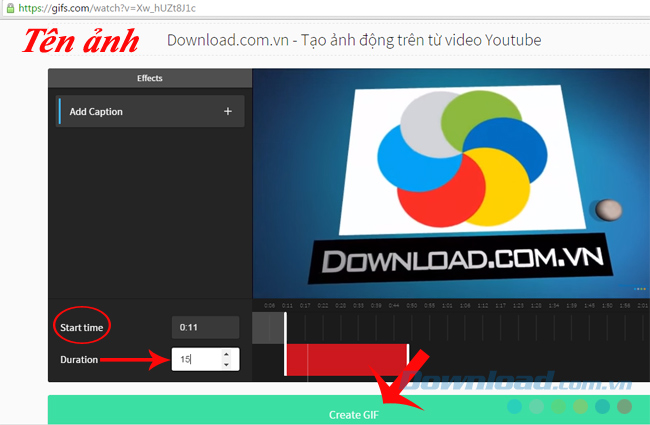Increase duration with the up stepper arrow

226,354
